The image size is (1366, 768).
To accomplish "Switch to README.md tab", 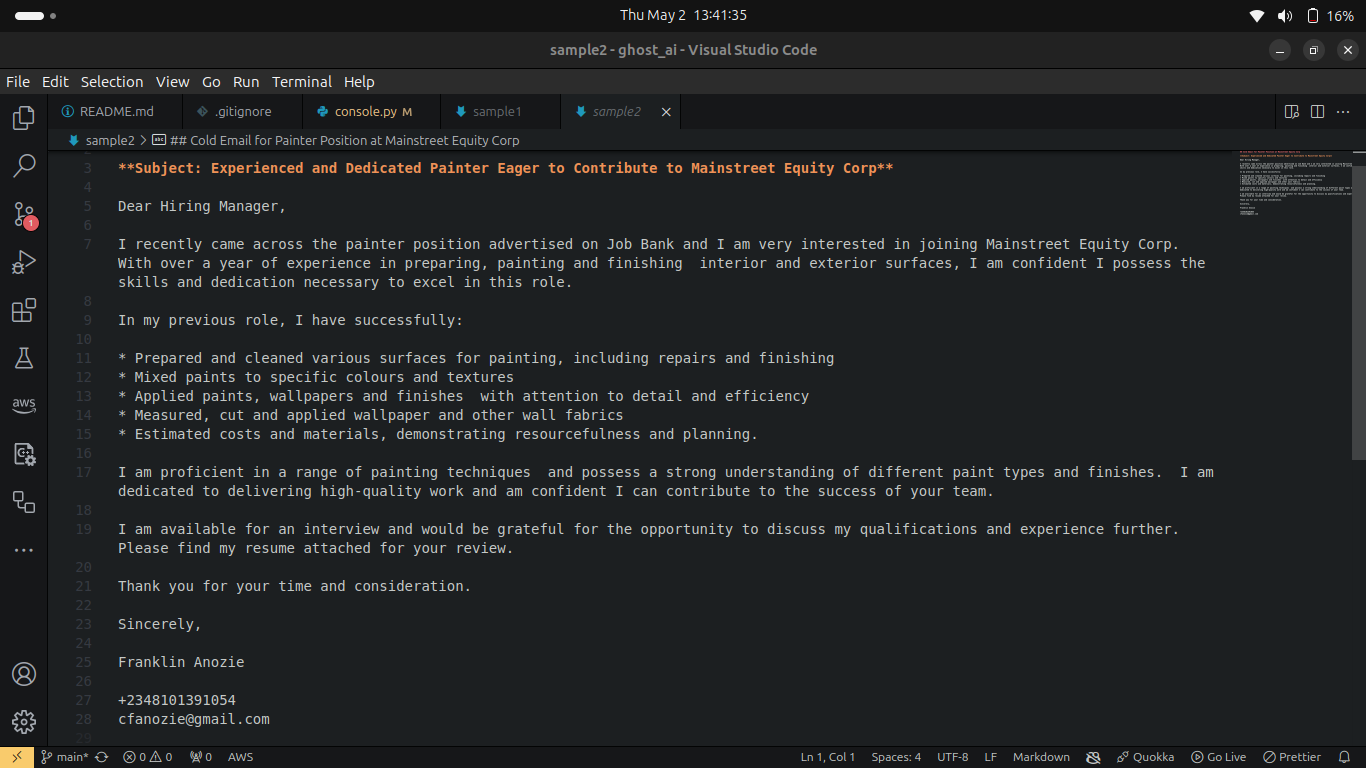I will point(115,112).
